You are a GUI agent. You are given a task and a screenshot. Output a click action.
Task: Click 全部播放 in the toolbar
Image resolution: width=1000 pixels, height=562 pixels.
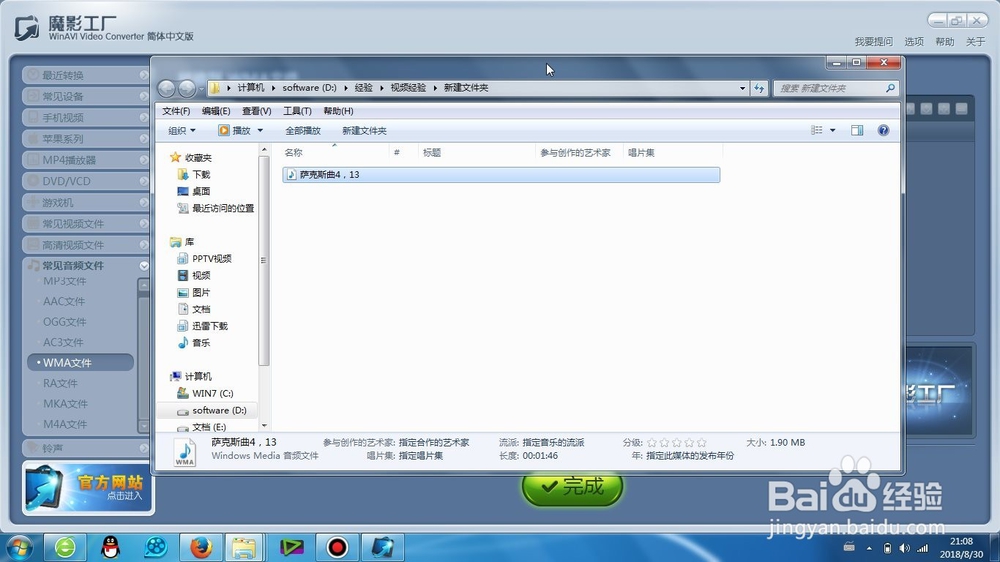[x=303, y=131]
